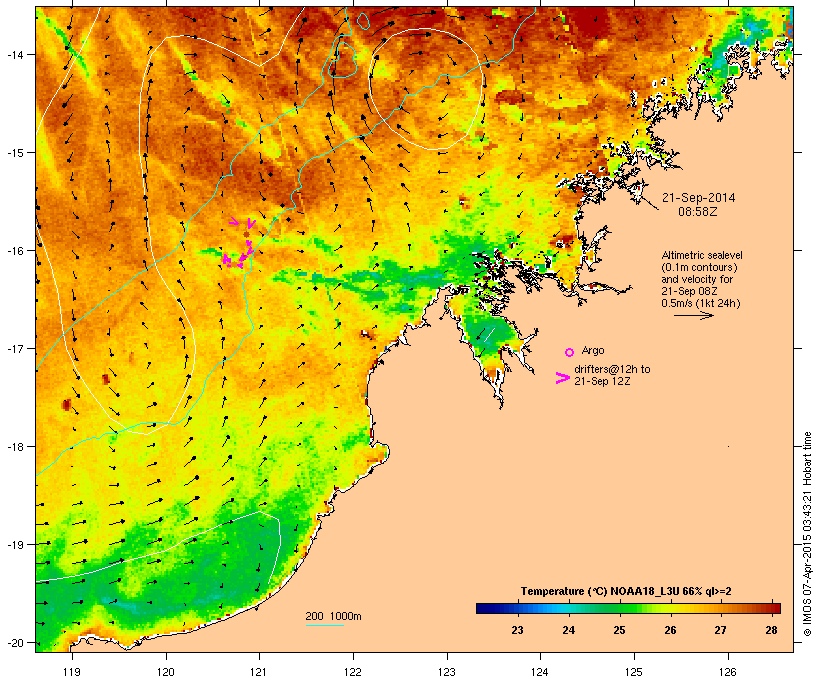
Task: Click the longitude axis label '125'
Action: tap(634, 672)
